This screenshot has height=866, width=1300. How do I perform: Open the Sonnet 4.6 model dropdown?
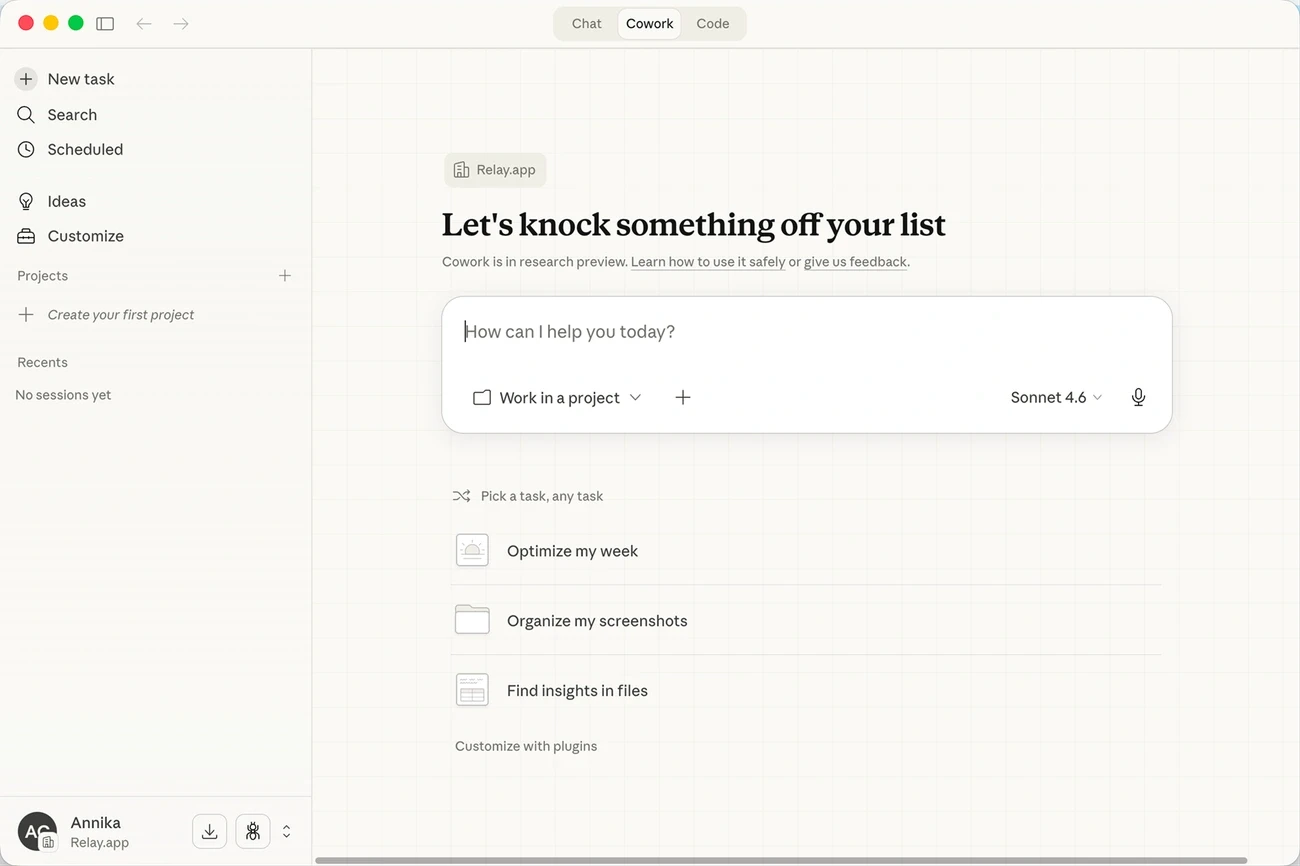click(x=1056, y=397)
